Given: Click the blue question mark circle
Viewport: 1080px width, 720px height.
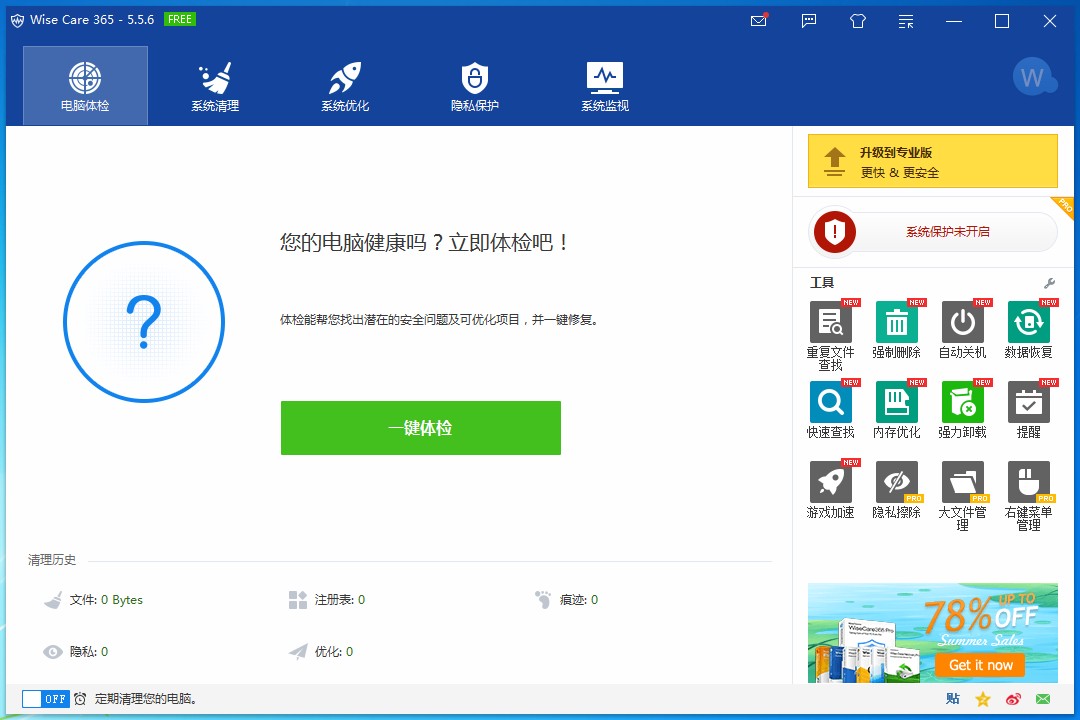Looking at the screenshot, I should pyautogui.click(x=144, y=322).
